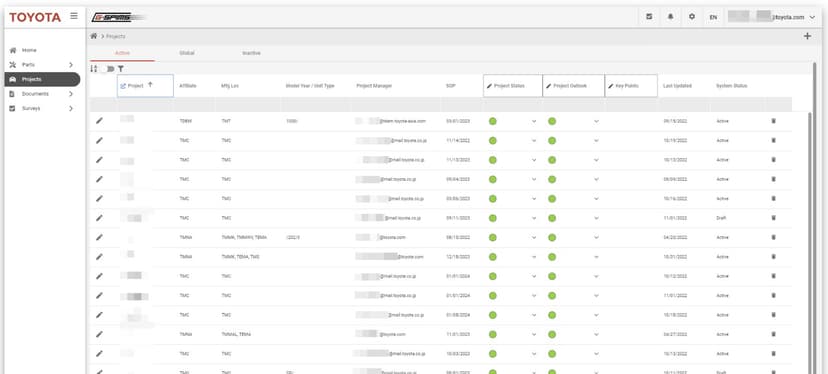Open settings gear in top bar
The width and height of the screenshot is (828, 374).
(692, 17)
